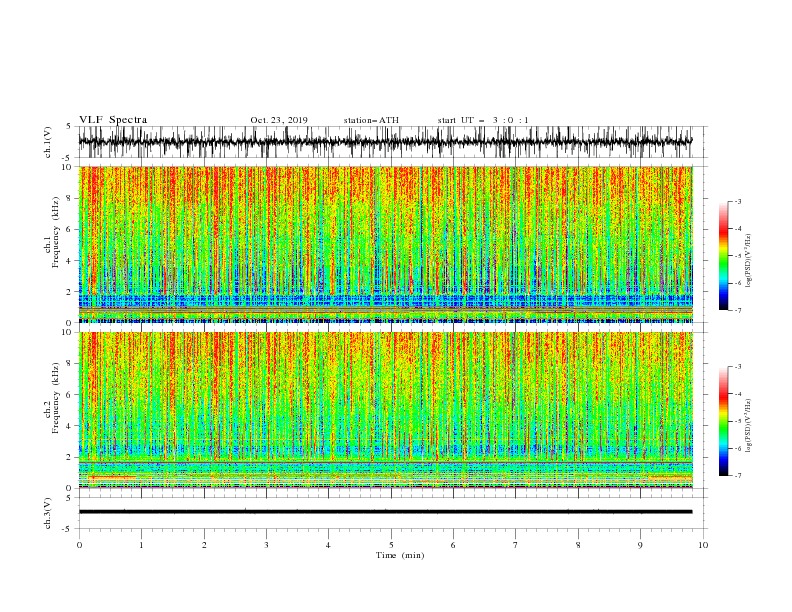
Task: Click the ch.1 spectrogram panel
Action: [x=385, y=244]
